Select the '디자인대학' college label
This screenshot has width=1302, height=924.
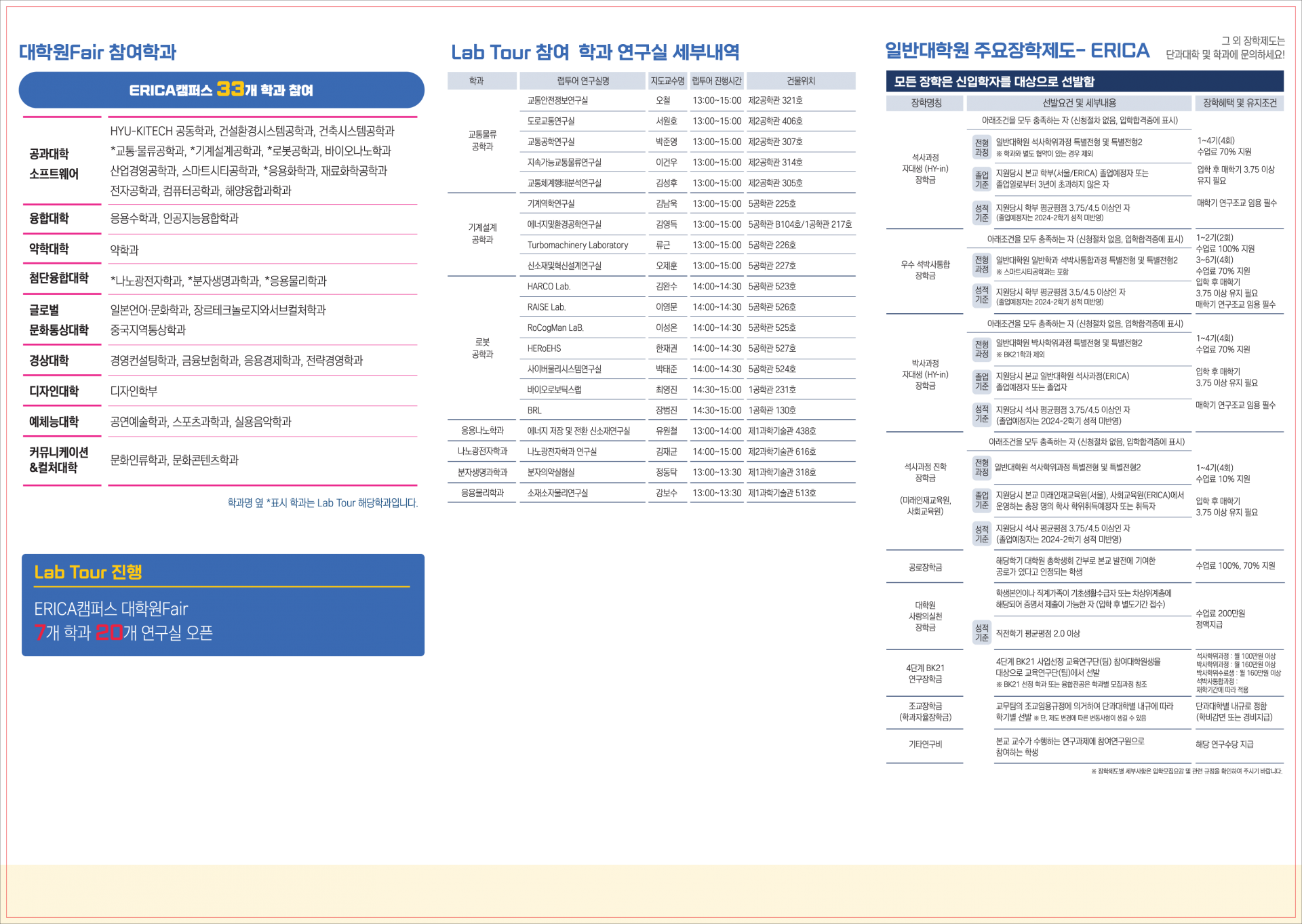coord(54,391)
